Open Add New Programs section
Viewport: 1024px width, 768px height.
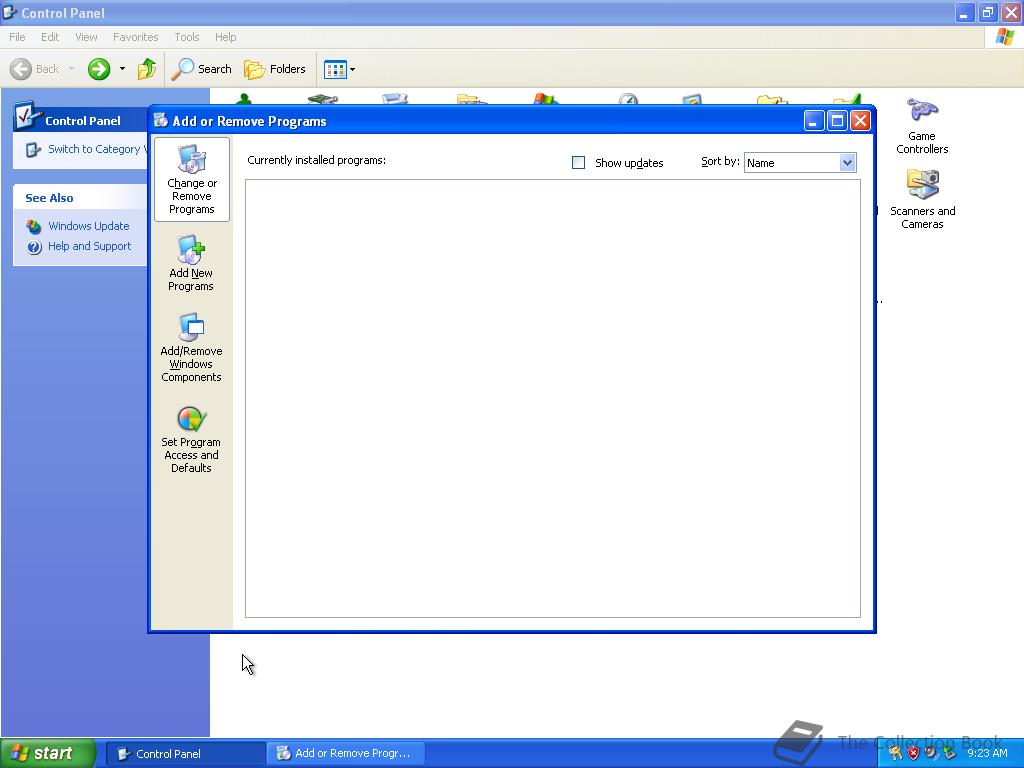click(x=191, y=263)
